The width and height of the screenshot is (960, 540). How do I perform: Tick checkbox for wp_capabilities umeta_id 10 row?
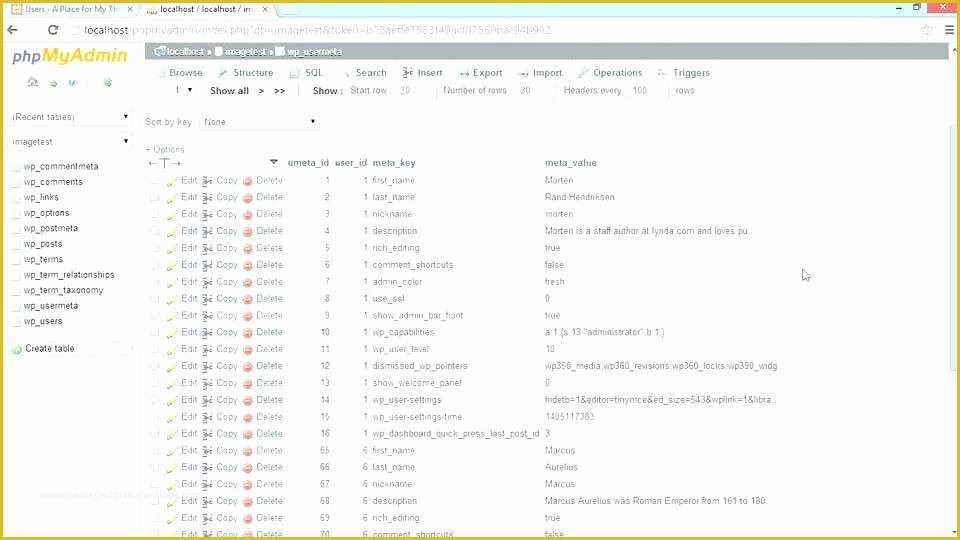(155, 333)
